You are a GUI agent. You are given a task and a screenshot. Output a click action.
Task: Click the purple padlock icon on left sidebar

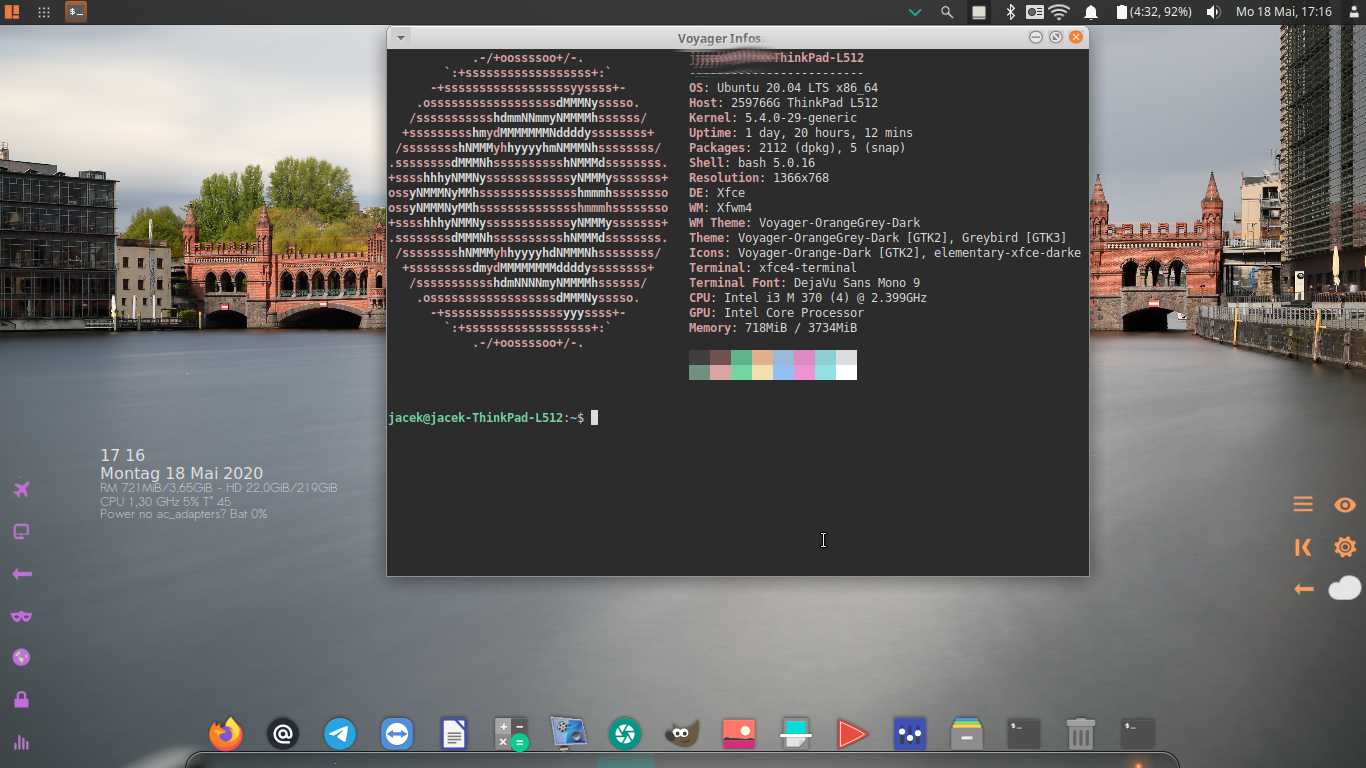coord(21,700)
